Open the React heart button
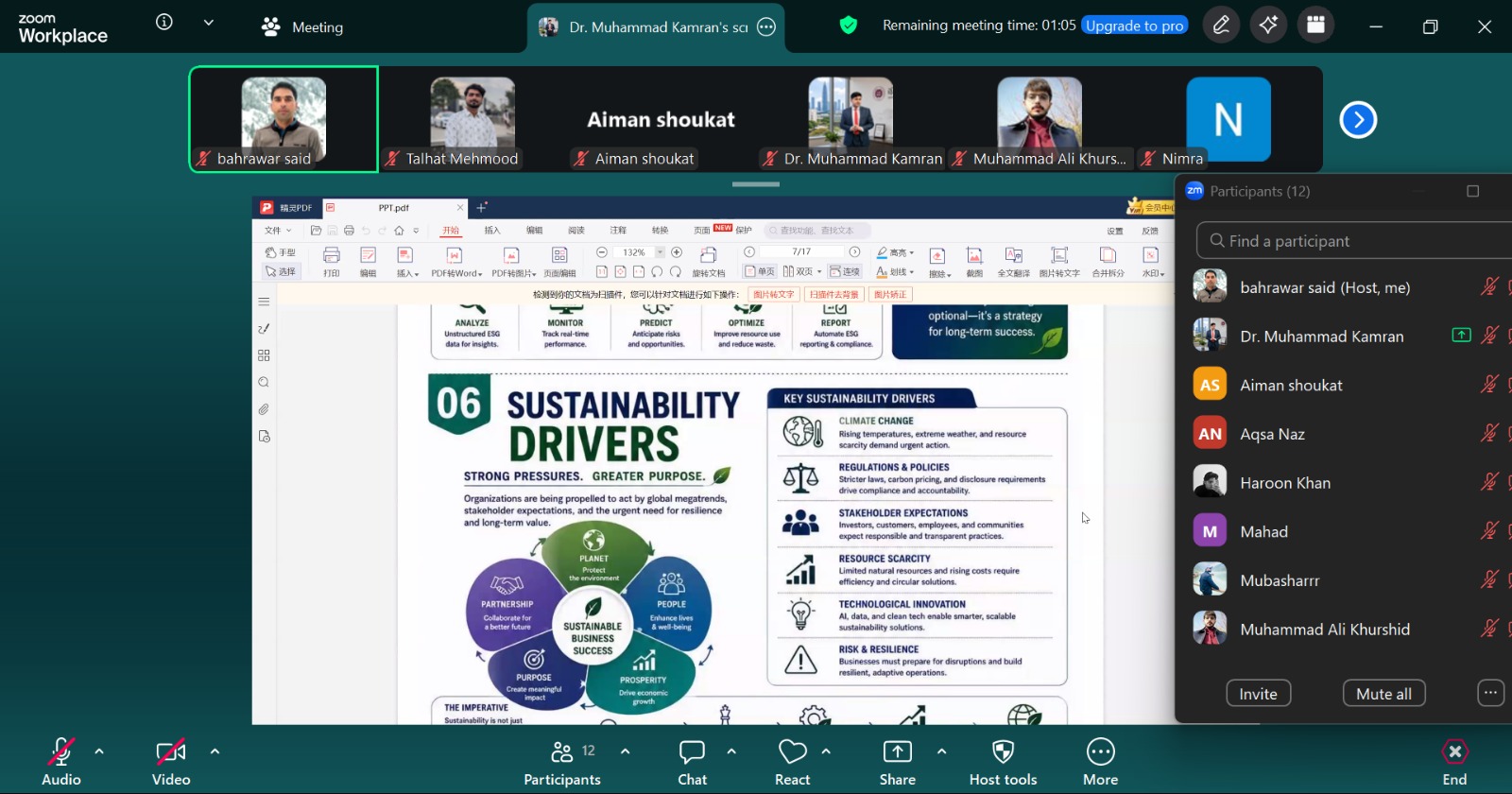 pos(793,762)
